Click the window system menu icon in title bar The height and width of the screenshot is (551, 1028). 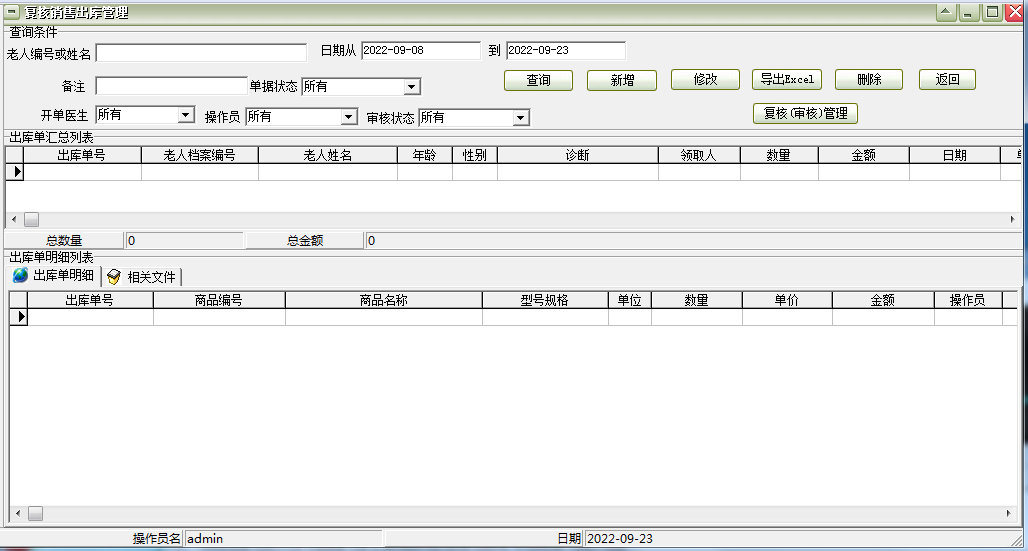[12, 13]
